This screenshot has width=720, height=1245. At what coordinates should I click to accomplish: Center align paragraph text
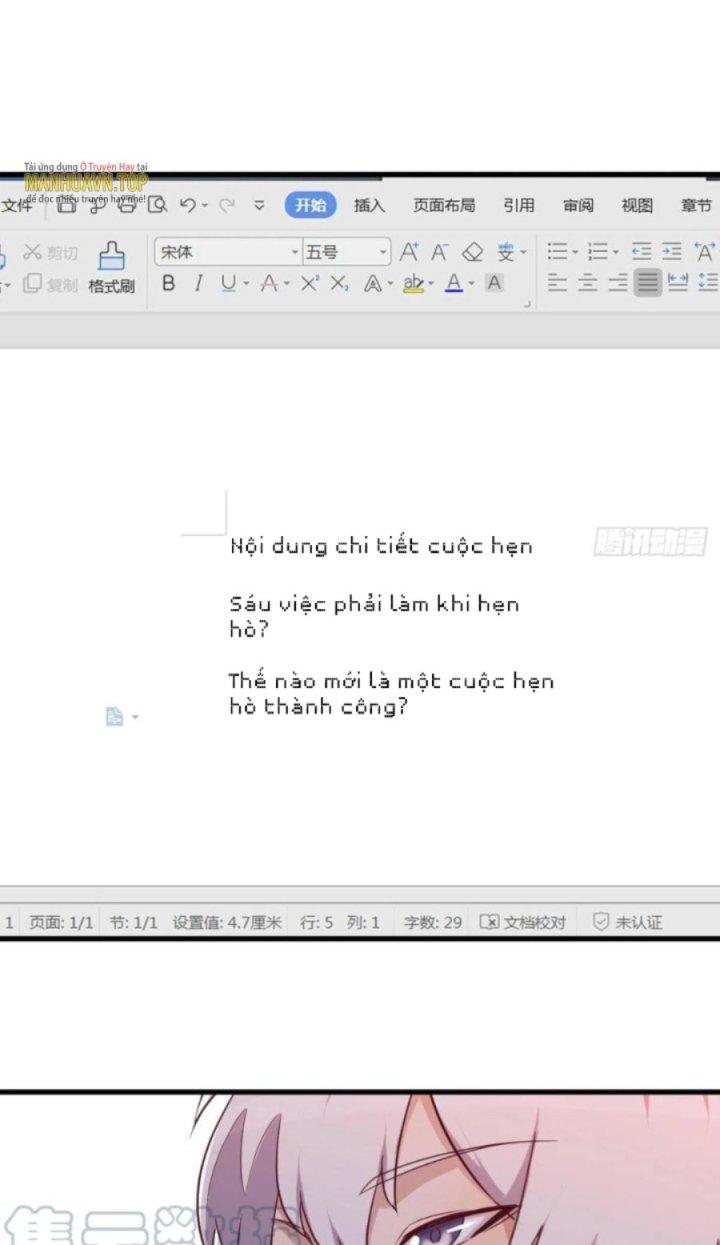(588, 283)
